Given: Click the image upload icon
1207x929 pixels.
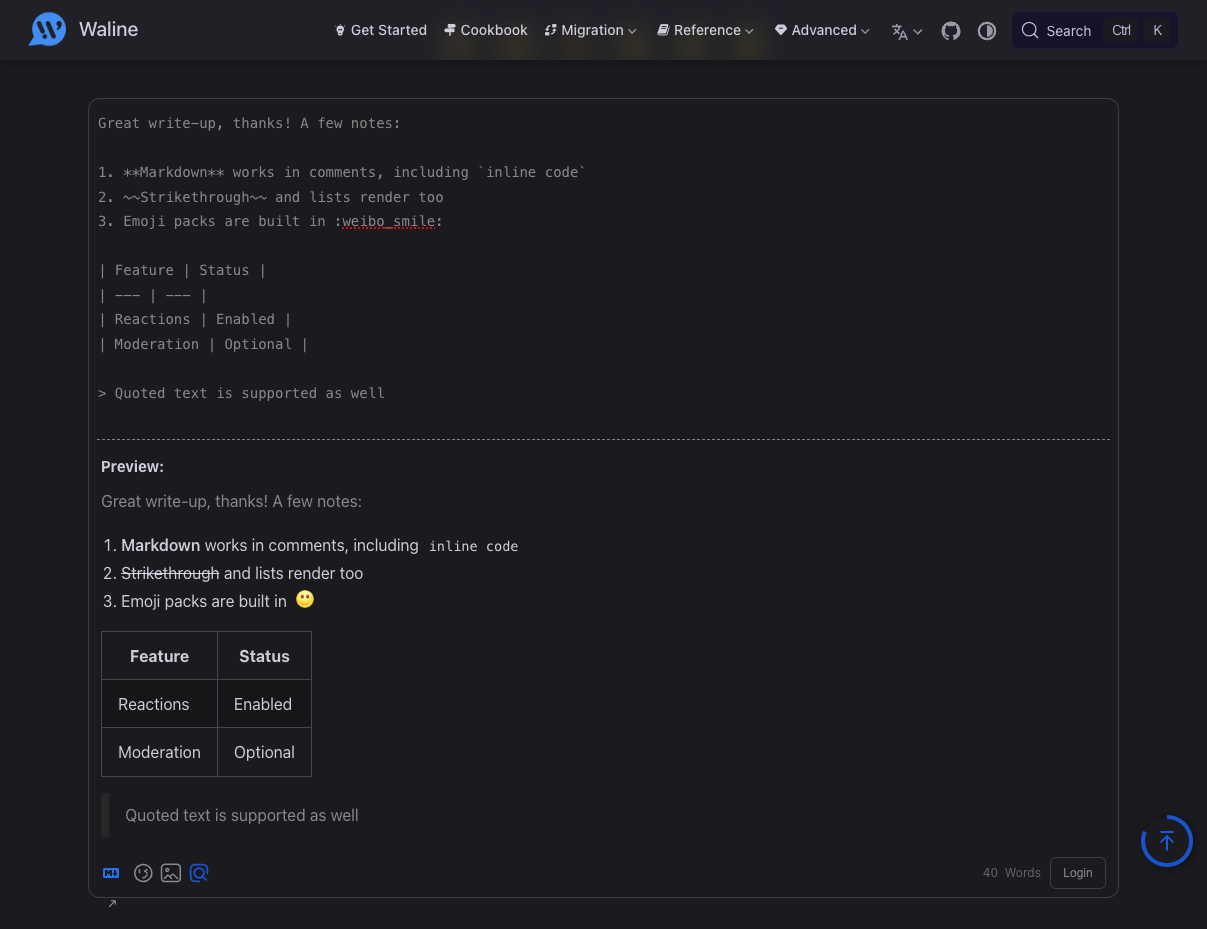Looking at the screenshot, I should (x=171, y=873).
